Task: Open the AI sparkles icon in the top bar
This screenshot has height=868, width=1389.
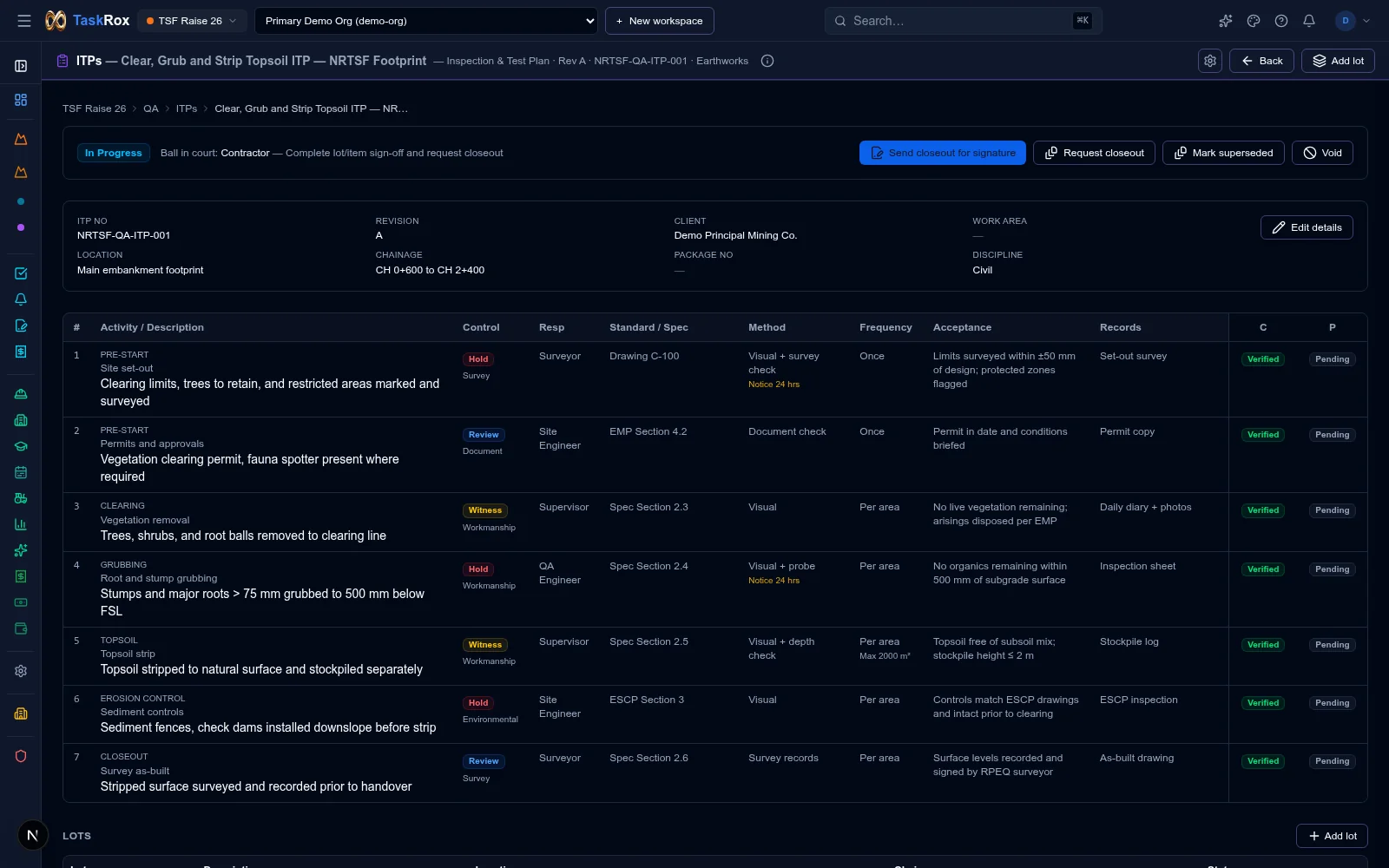Action: pyautogui.click(x=1226, y=21)
